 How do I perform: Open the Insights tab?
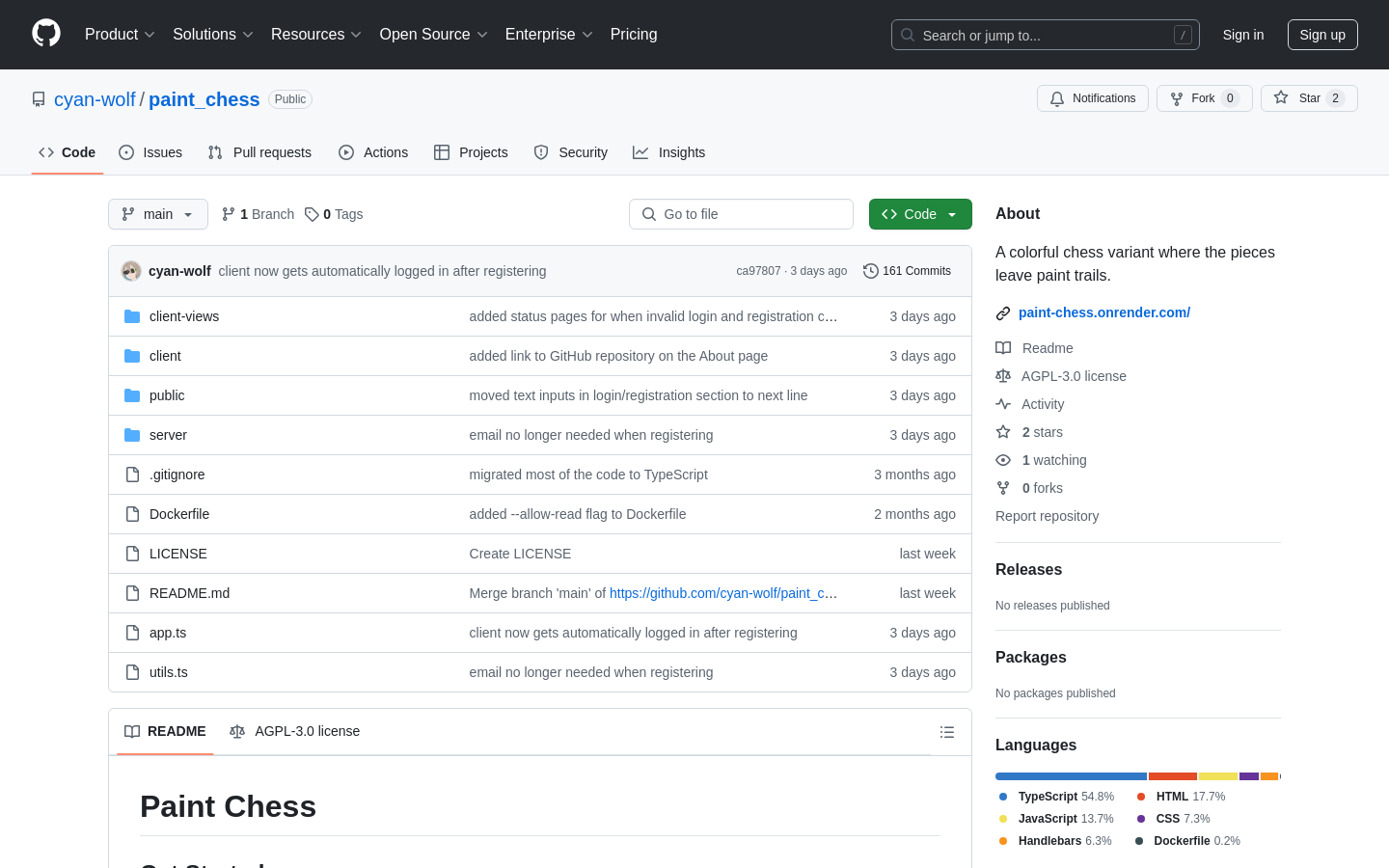coord(669,152)
